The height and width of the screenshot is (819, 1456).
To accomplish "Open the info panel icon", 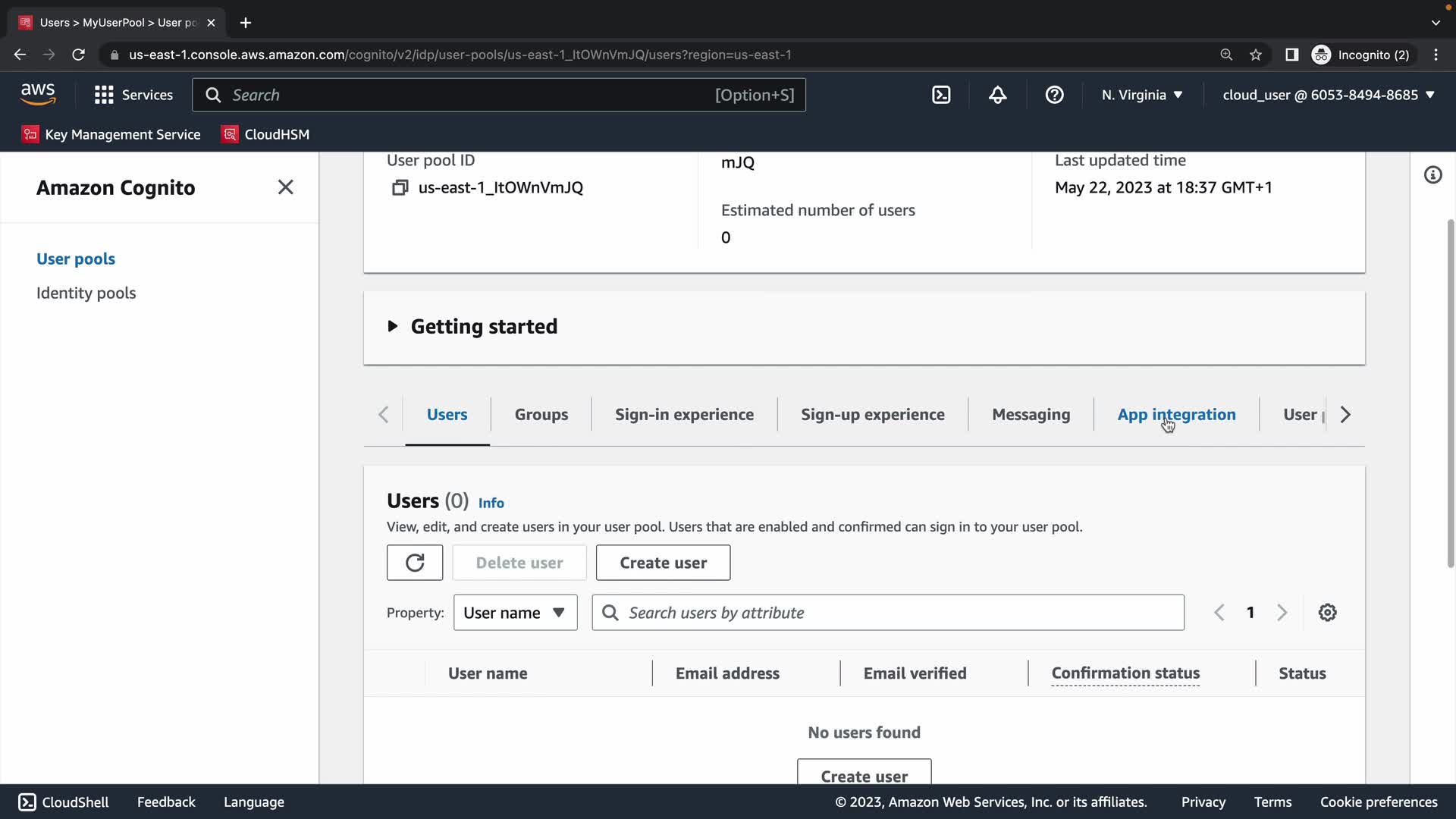I will 1432,175.
